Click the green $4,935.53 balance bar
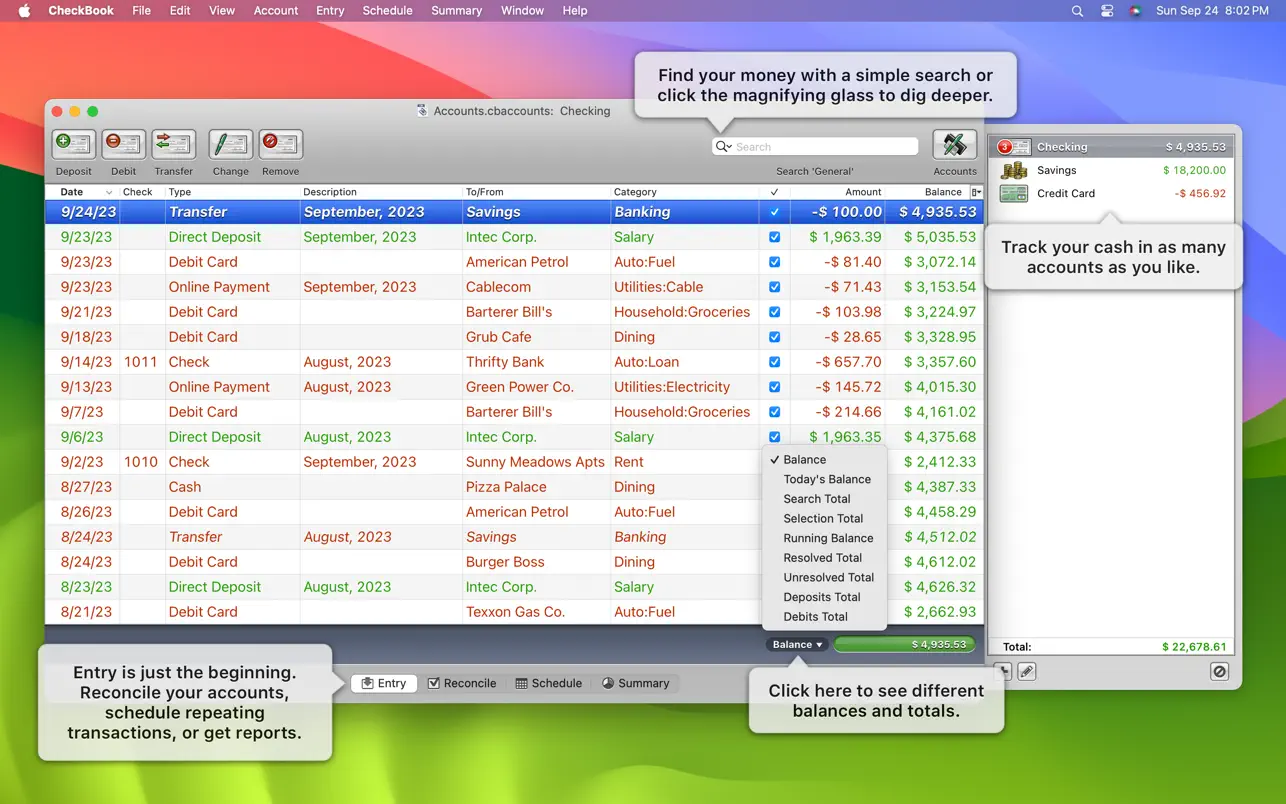Viewport: 1286px width, 804px height. 904,645
